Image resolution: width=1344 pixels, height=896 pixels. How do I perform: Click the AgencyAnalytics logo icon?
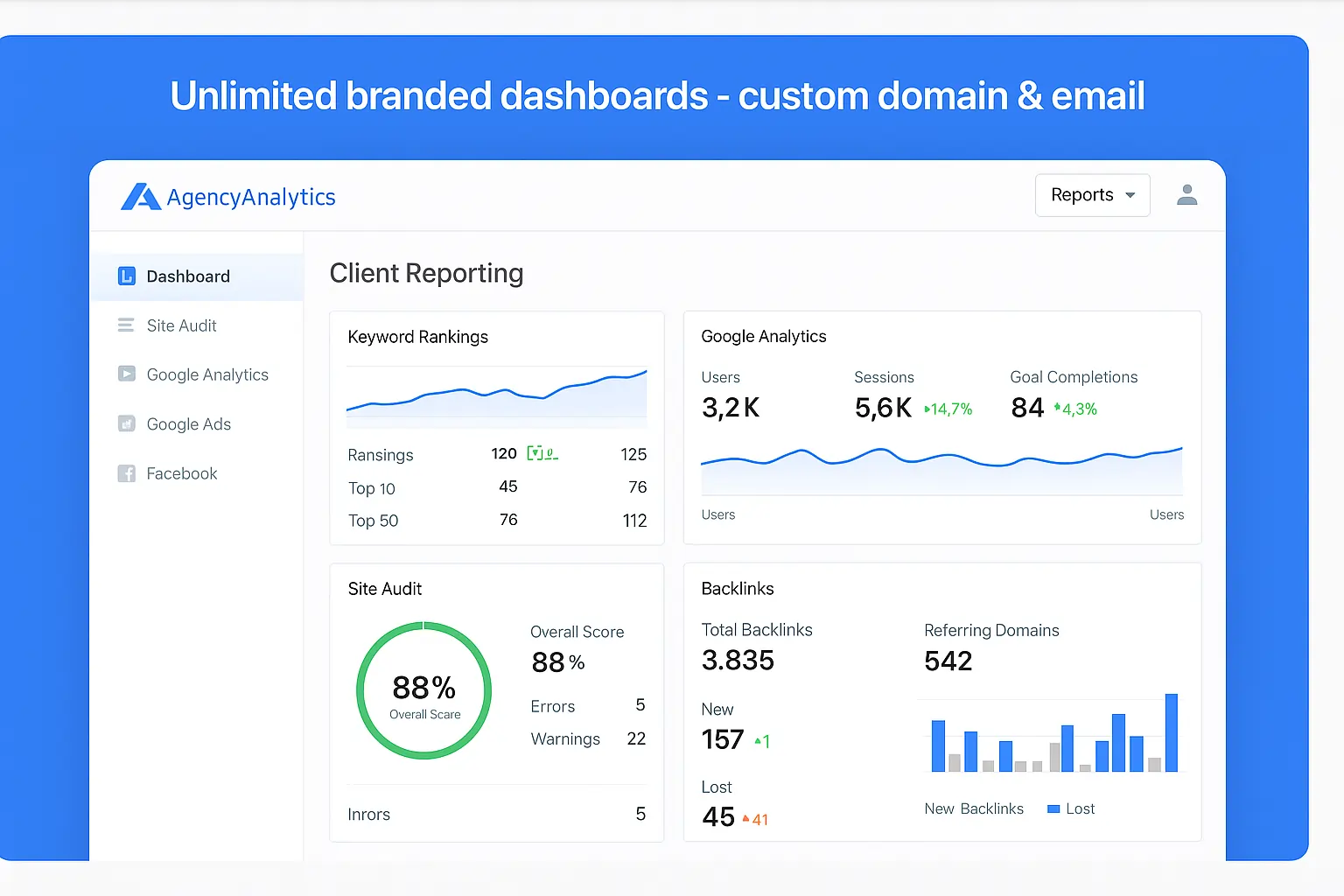[x=140, y=197]
